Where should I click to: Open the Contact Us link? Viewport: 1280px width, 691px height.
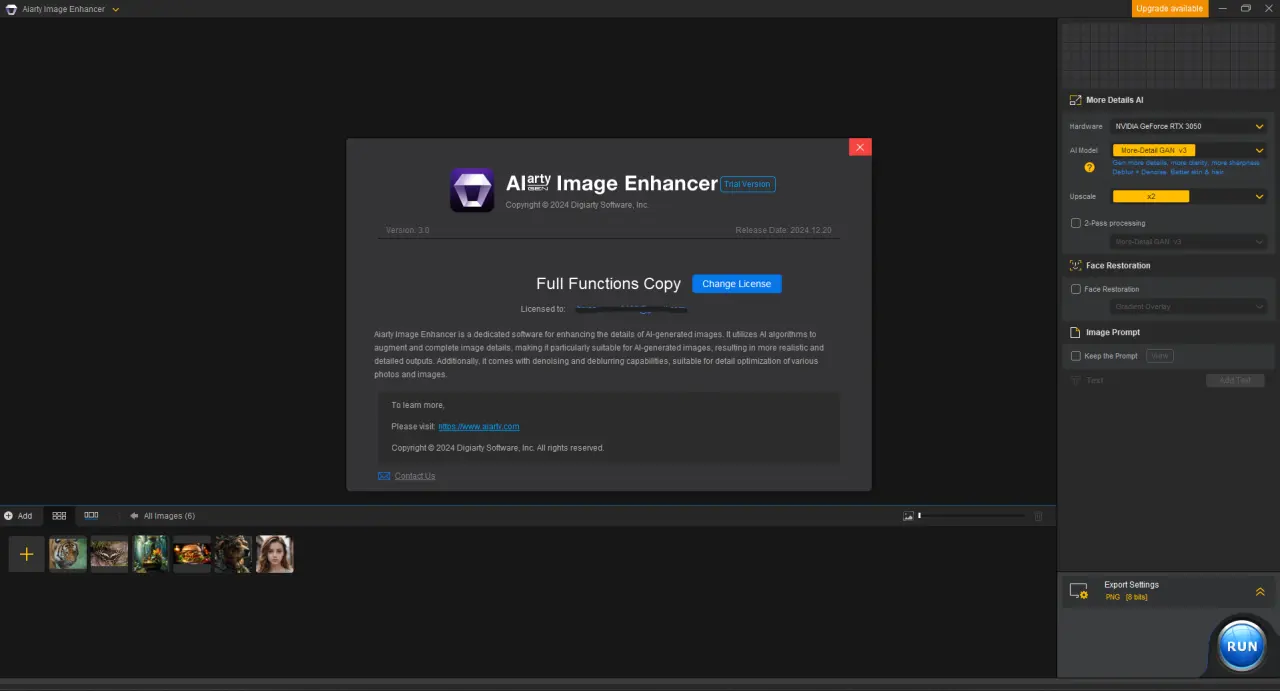pyautogui.click(x=415, y=476)
